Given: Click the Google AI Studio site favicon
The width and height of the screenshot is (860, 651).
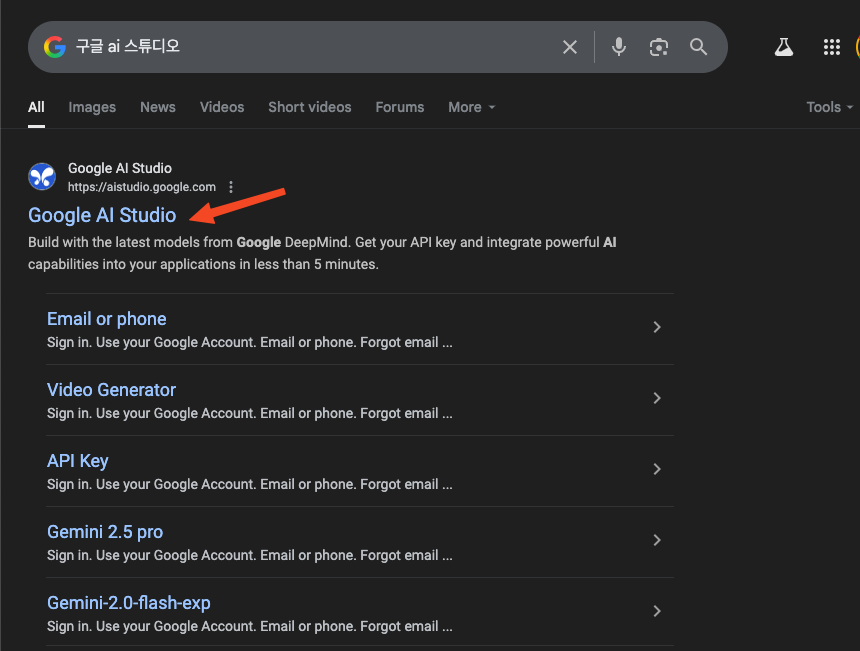Looking at the screenshot, I should coord(42,177).
